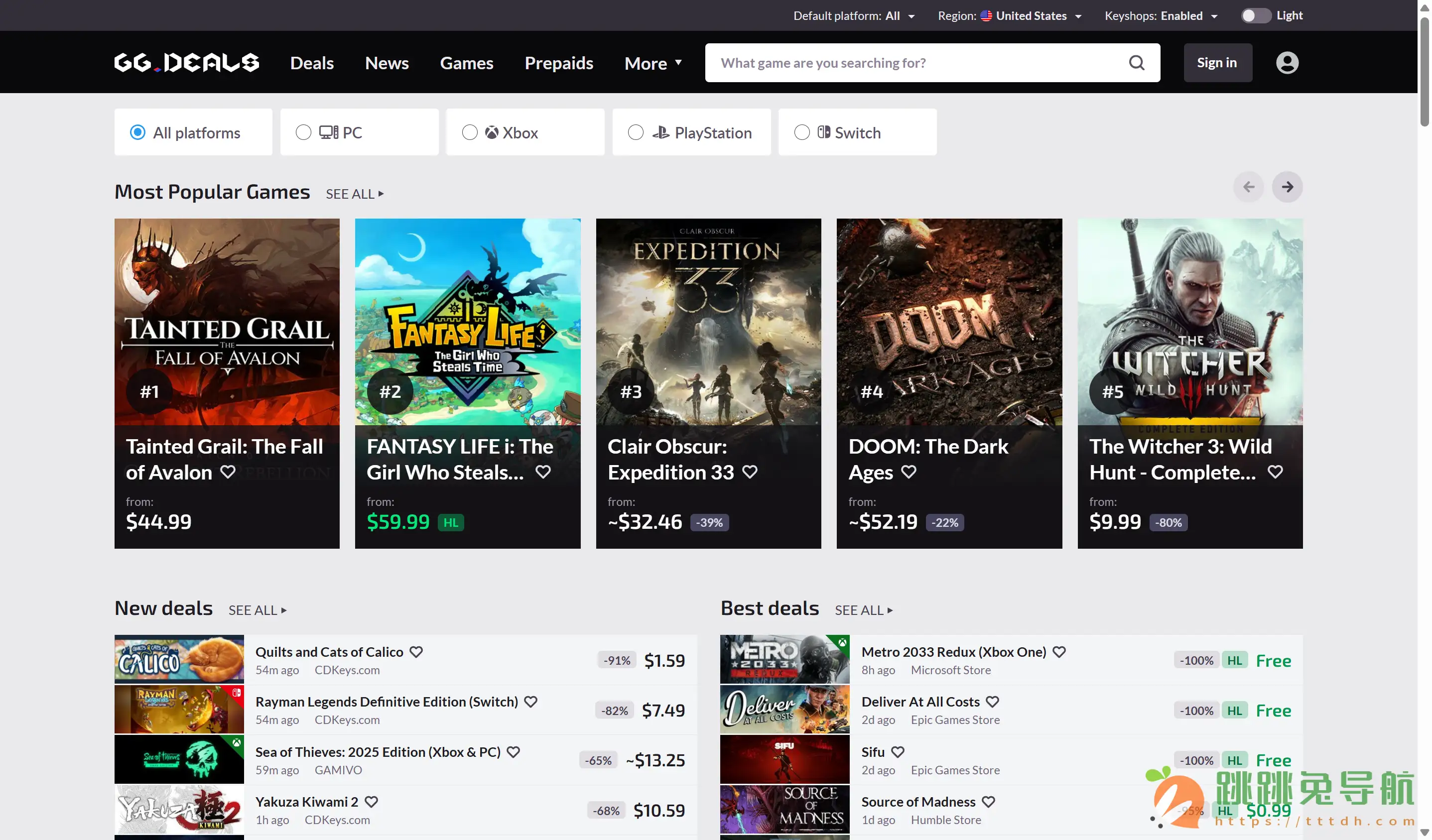Open the user profile avatar icon

(1287, 62)
